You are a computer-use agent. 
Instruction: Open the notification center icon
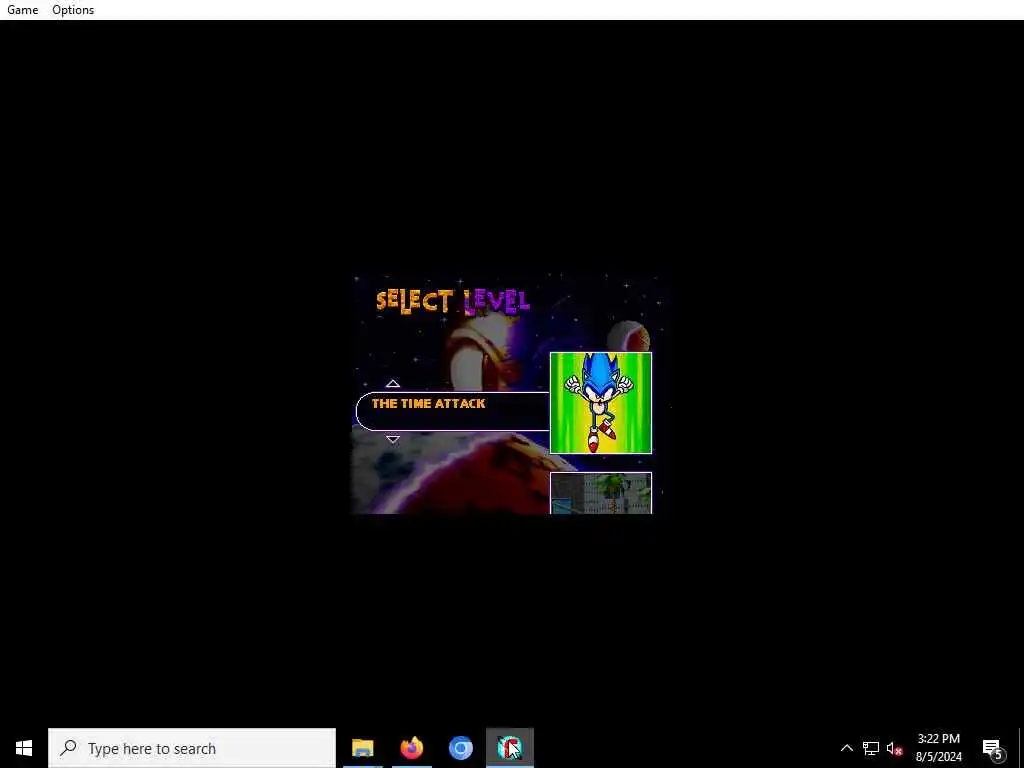click(x=992, y=748)
